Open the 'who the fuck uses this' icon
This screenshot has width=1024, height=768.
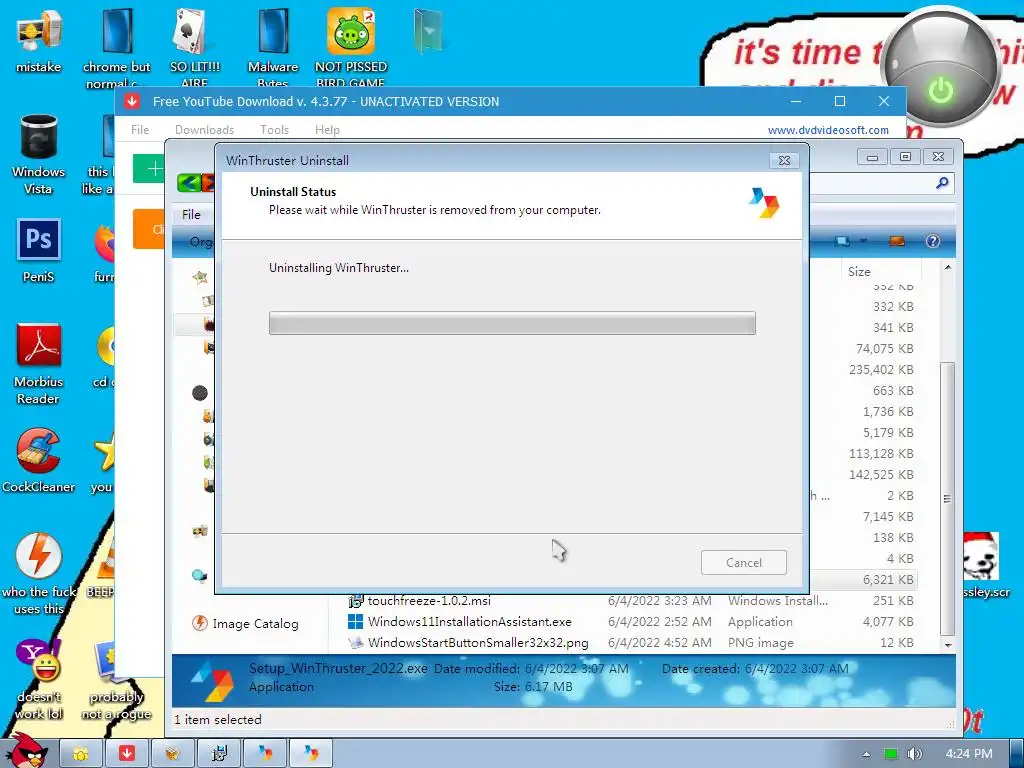pos(39,573)
